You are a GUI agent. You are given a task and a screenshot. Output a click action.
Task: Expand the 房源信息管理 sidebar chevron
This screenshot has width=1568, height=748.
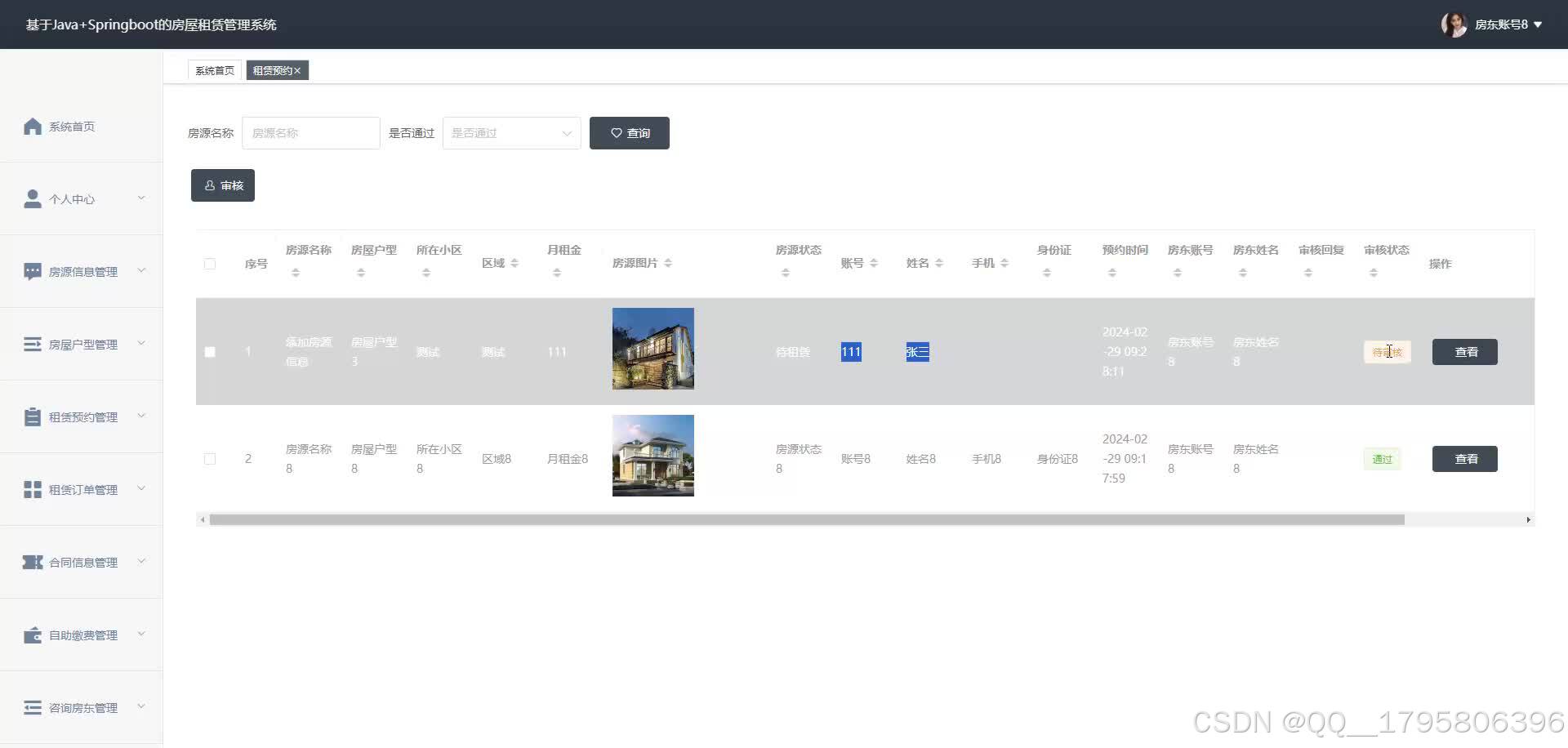coord(141,270)
